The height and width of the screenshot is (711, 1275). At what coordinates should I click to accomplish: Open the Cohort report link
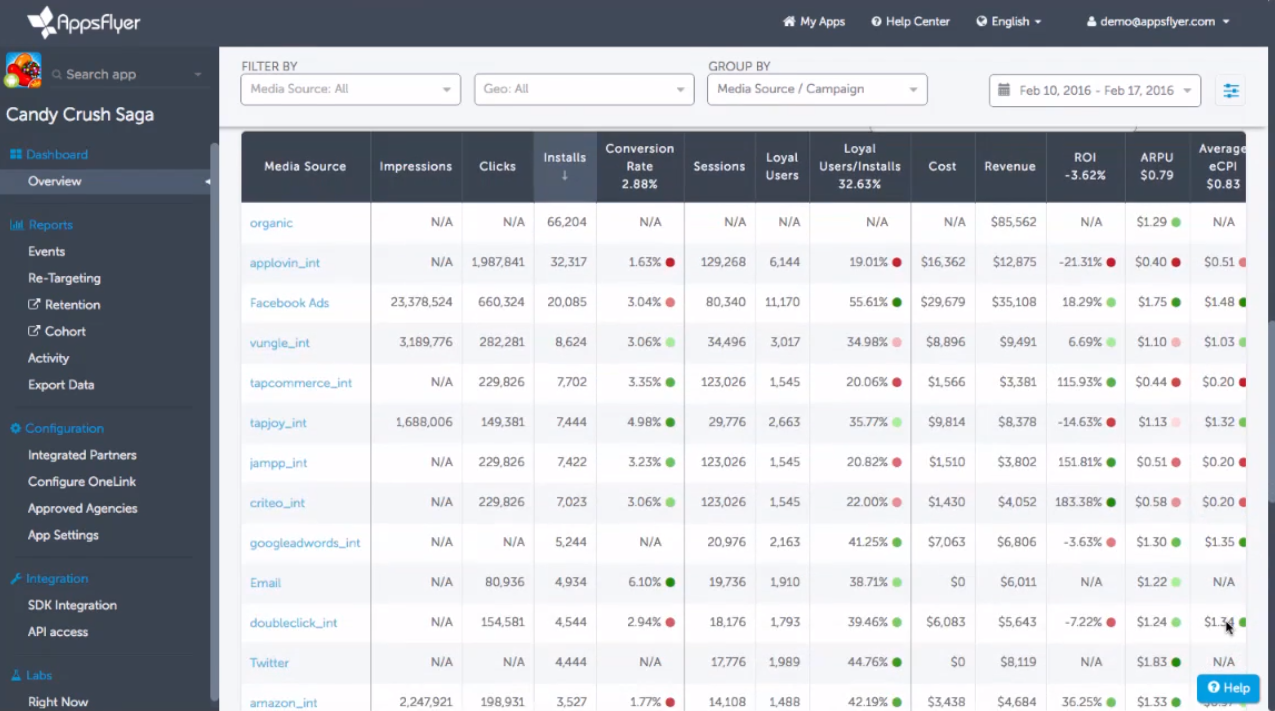(65, 331)
